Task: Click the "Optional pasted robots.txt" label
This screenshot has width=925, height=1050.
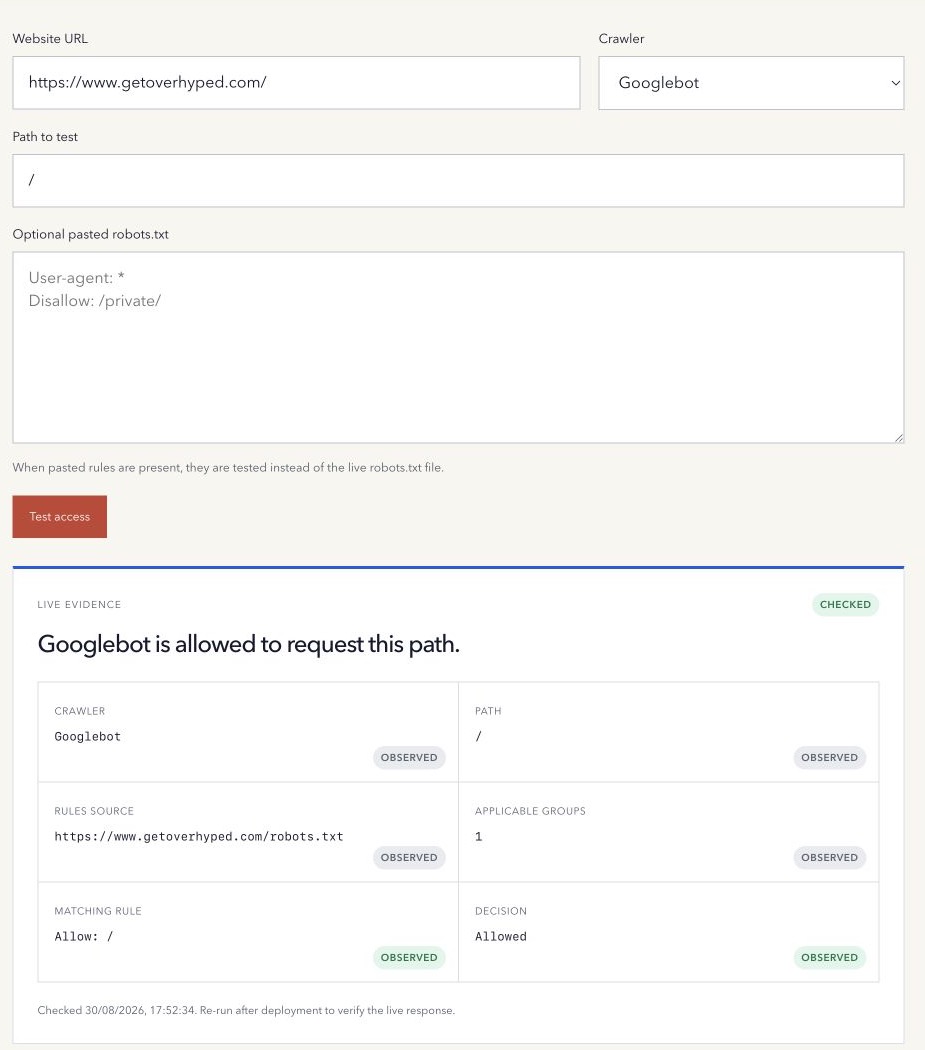Action: (x=90, y=234)
